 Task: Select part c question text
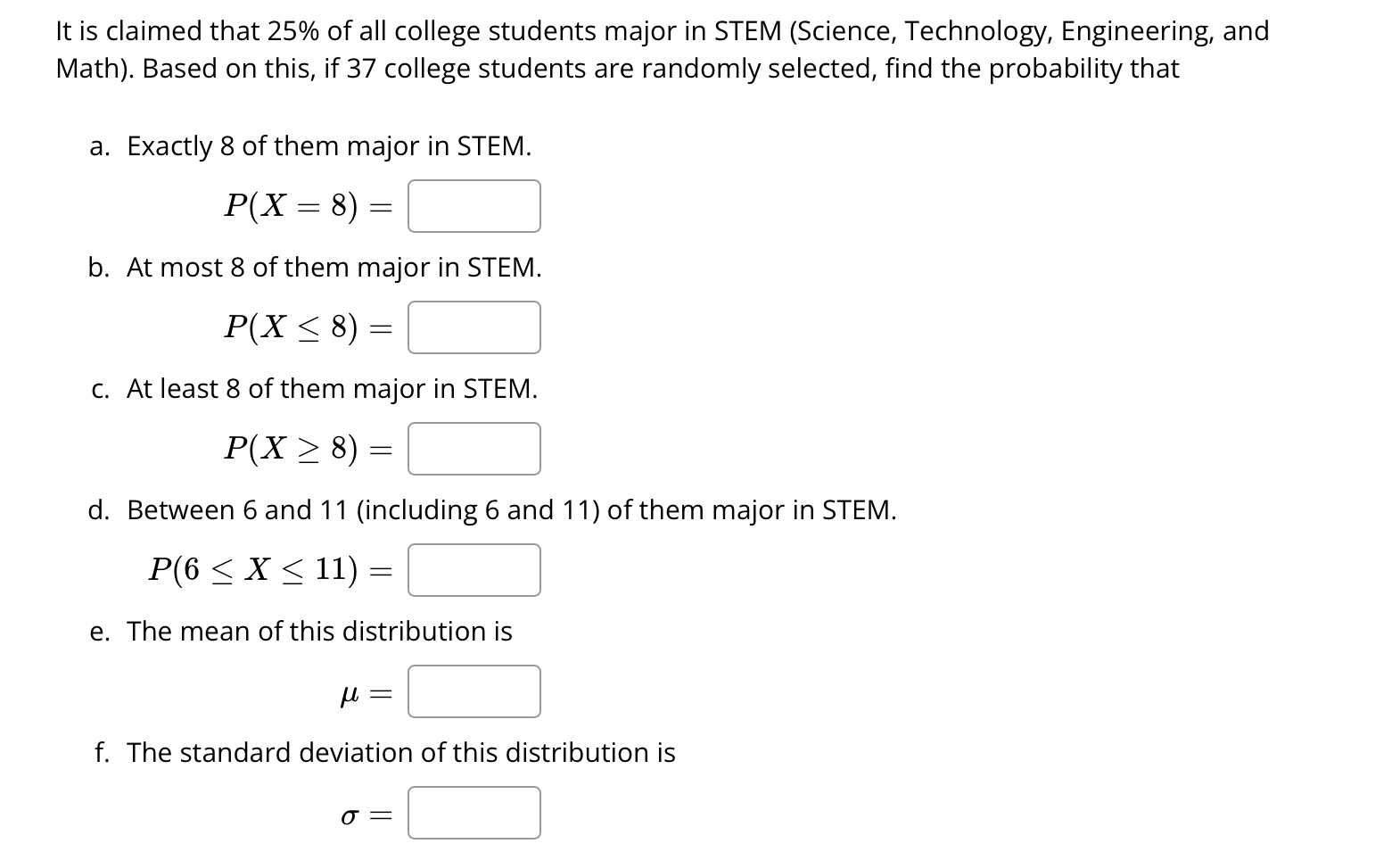point(312,388)
